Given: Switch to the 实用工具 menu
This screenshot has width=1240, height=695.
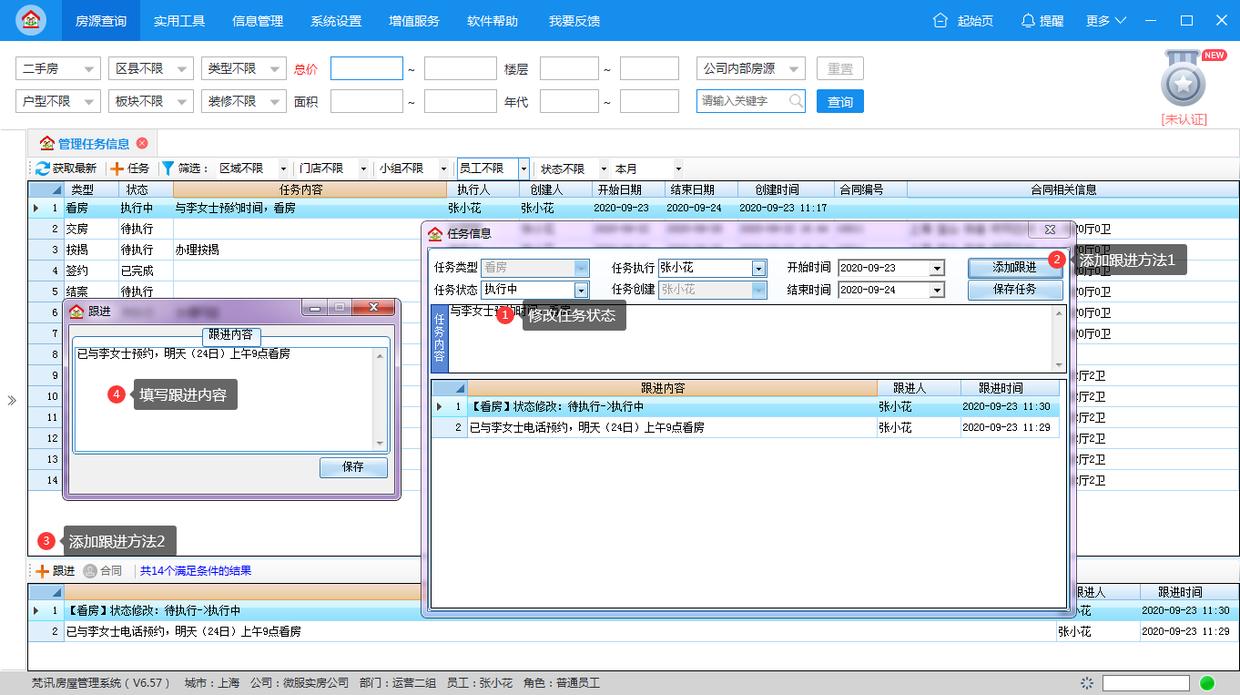Looking at the screenshot, I should (x=179, y=20).
